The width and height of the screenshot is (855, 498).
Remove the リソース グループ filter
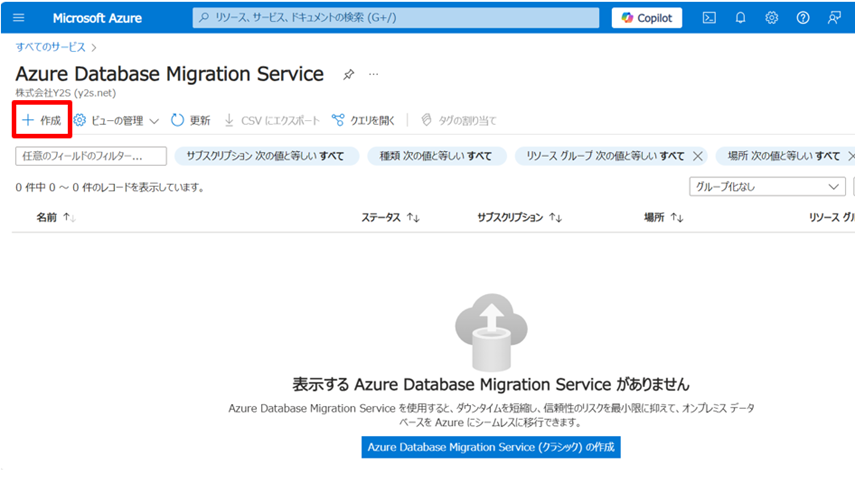coord(698,156)
